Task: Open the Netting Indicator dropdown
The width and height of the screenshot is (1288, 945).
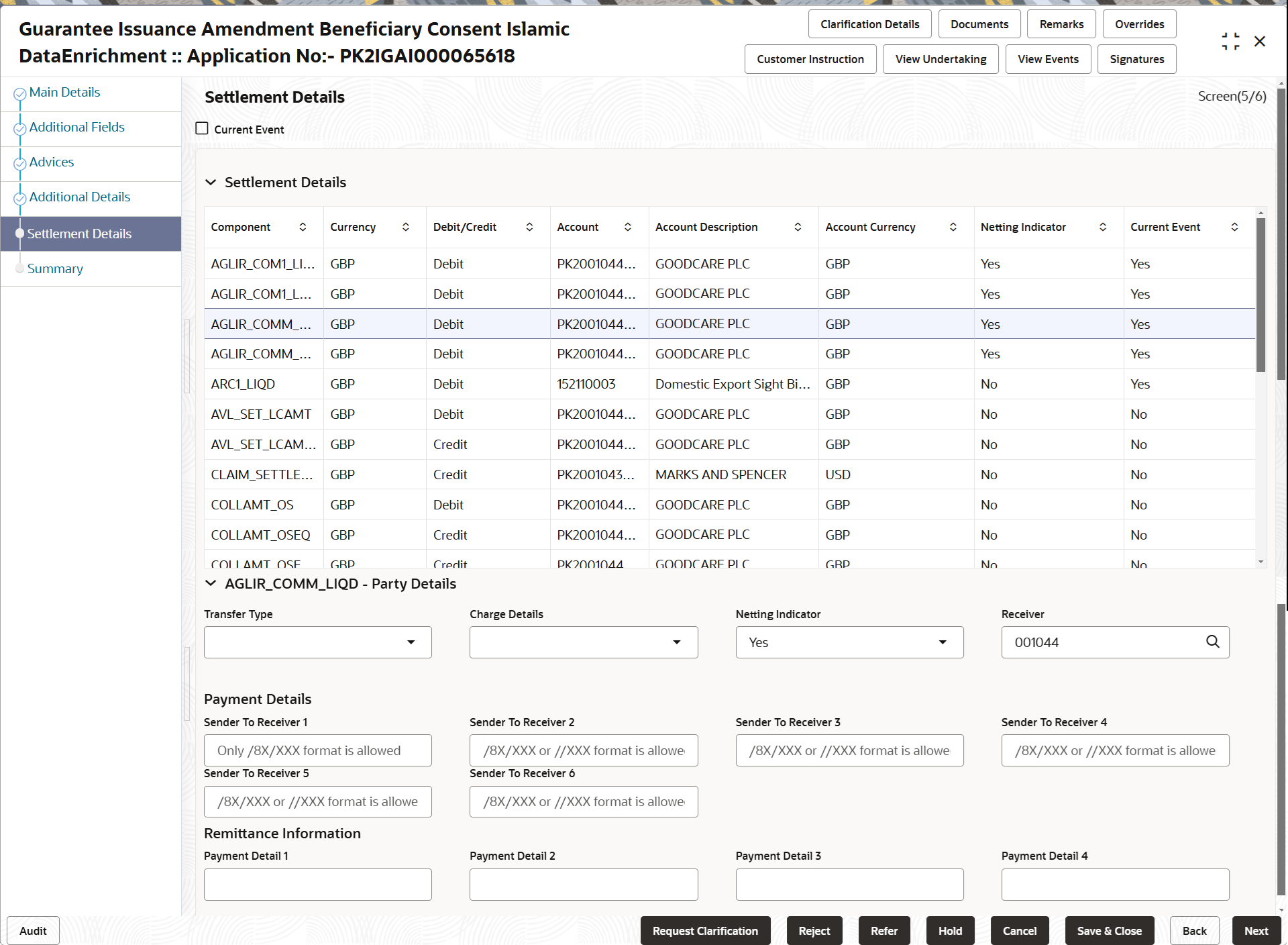Action: coord(849,642)
